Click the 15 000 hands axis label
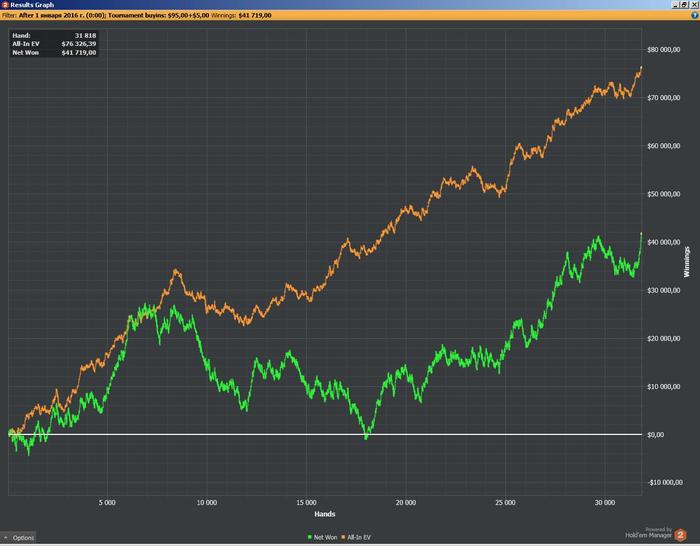 pos(306,503)
